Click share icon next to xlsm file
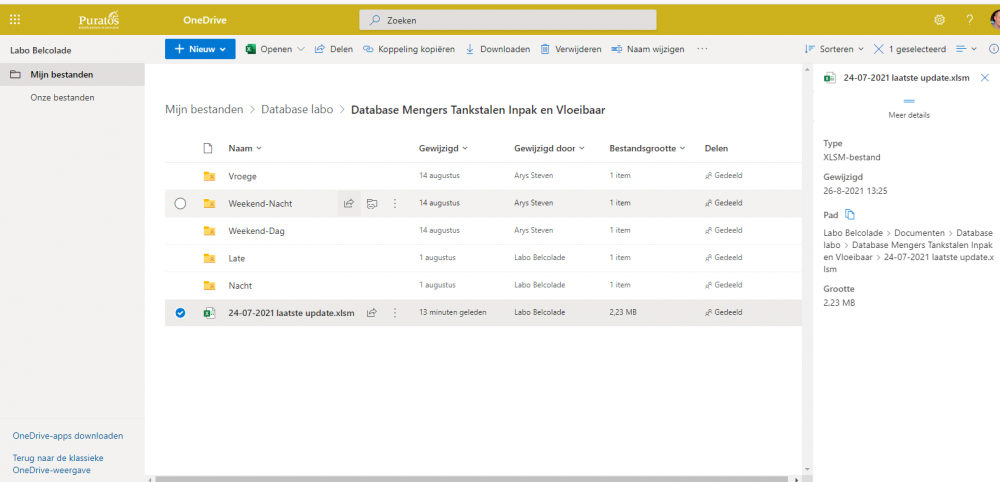This screenshot has width=1000, height=482. [x=371, y=313]
